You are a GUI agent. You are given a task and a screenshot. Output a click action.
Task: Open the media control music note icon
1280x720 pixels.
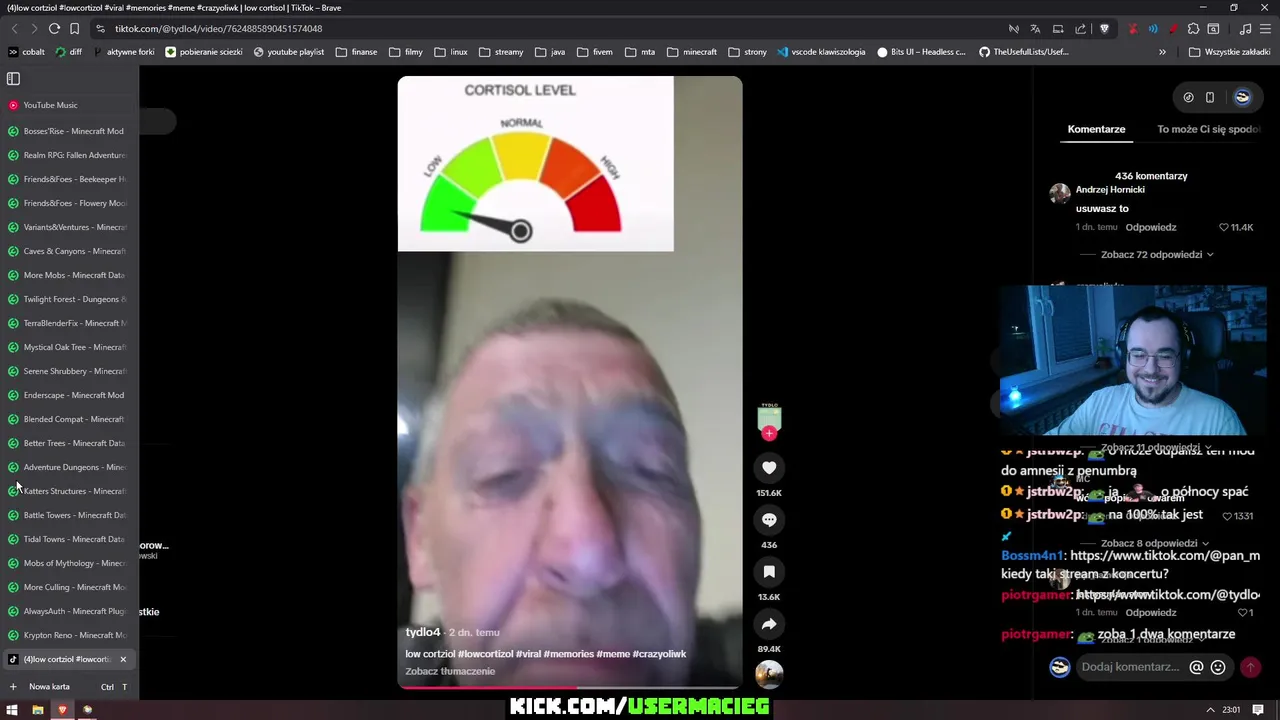1245,29
